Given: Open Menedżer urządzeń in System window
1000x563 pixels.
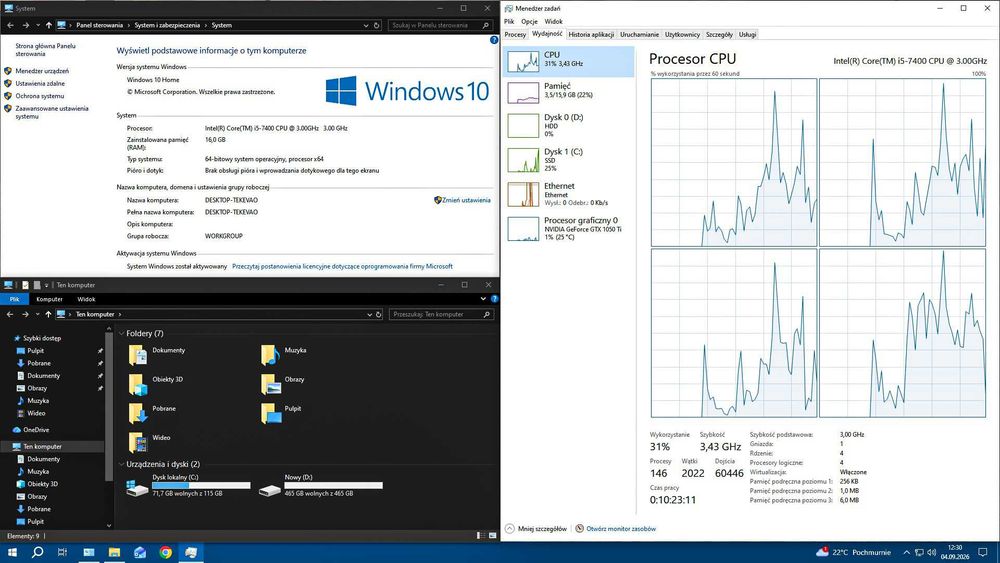Looking at the screenshot, I should [42, 71].
